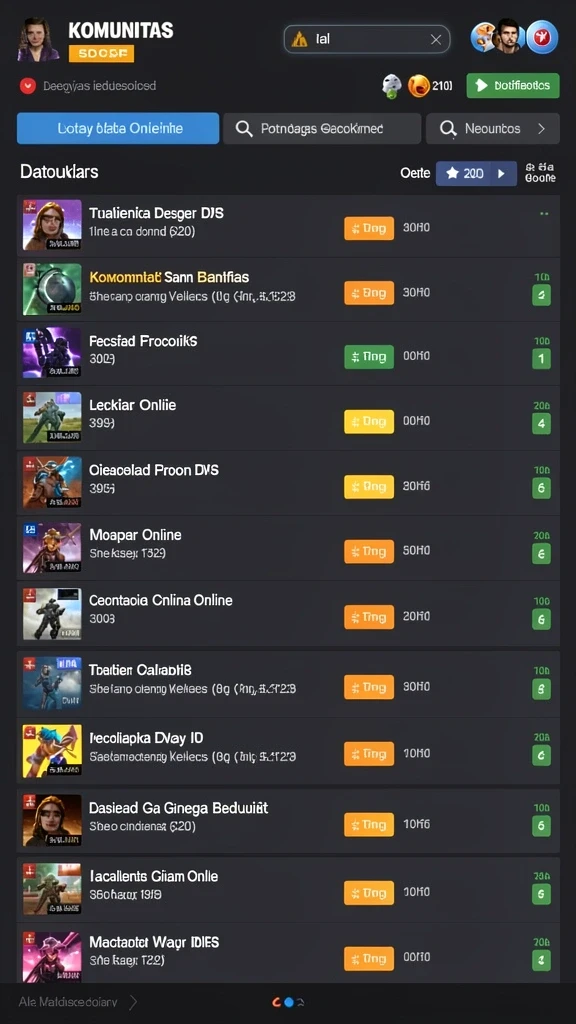Toggle the green badge on Moapar Online row
Screen dimensions: 576x1024
point(541,554)
